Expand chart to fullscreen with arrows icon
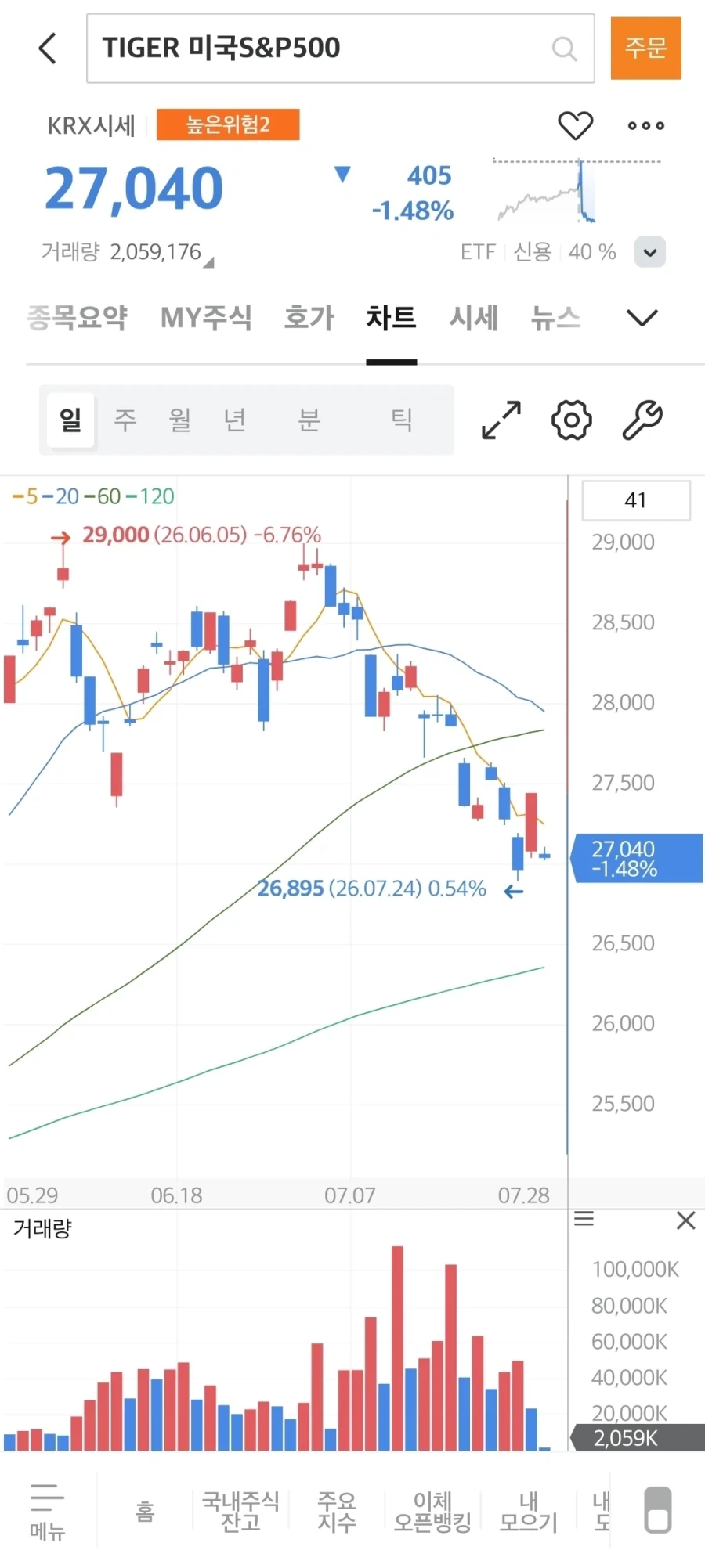This screenshot has height=1568, width=705. [501, 420]
